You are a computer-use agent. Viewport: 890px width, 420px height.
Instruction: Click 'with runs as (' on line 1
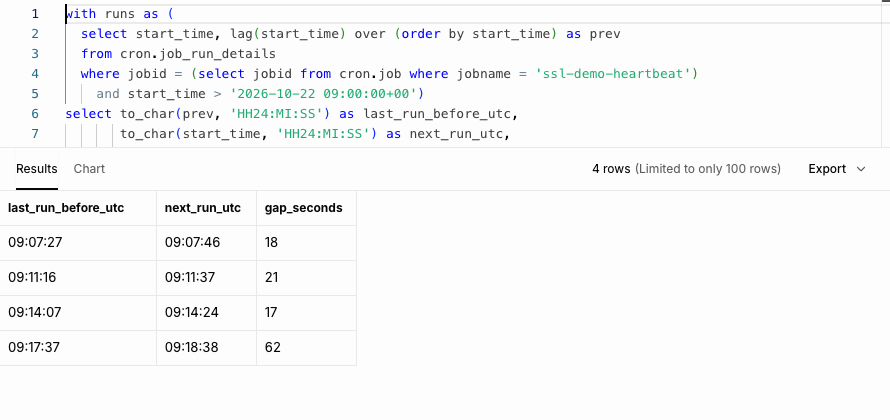click(120, 14)
